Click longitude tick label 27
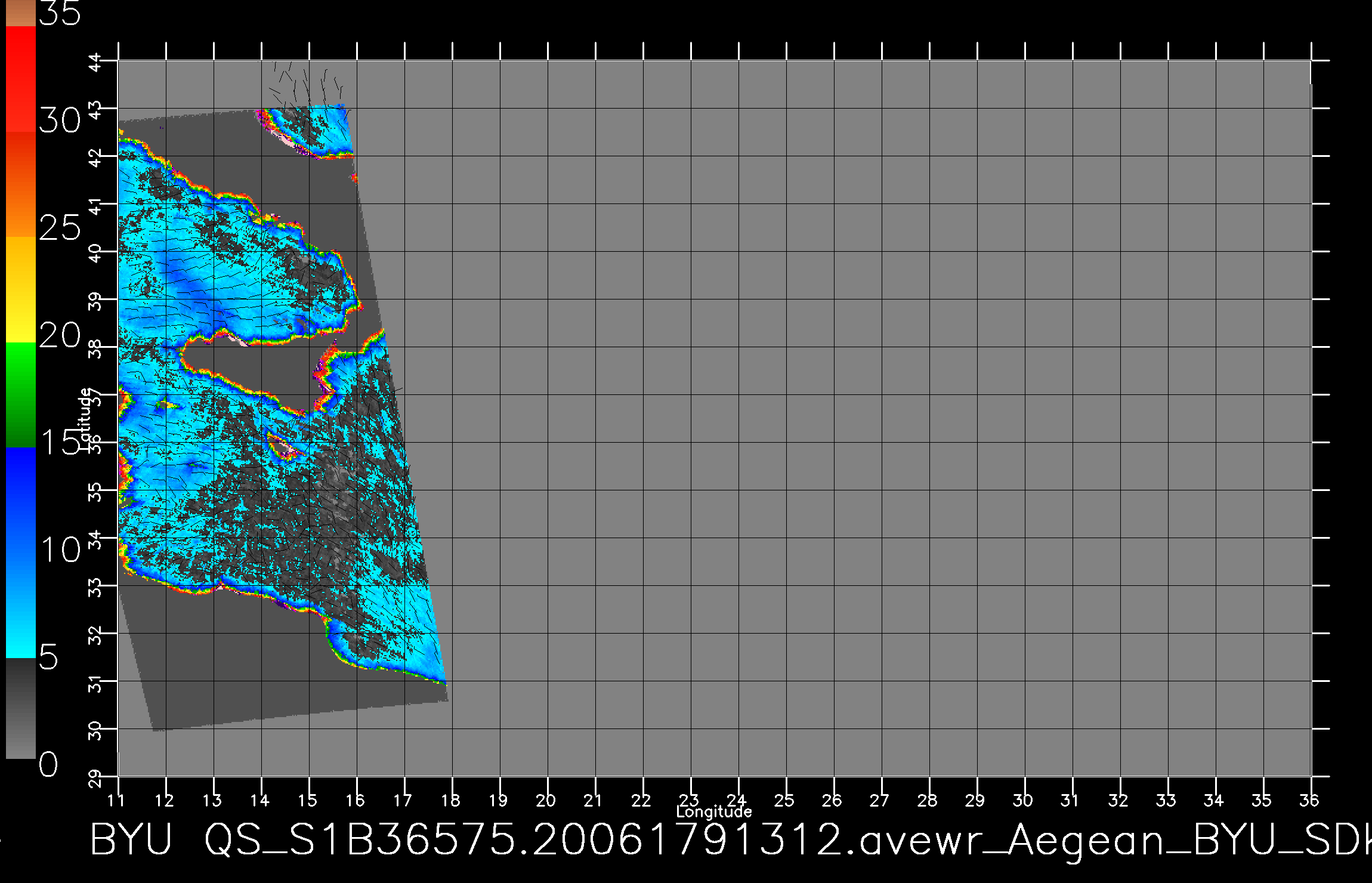 point(880,800)
